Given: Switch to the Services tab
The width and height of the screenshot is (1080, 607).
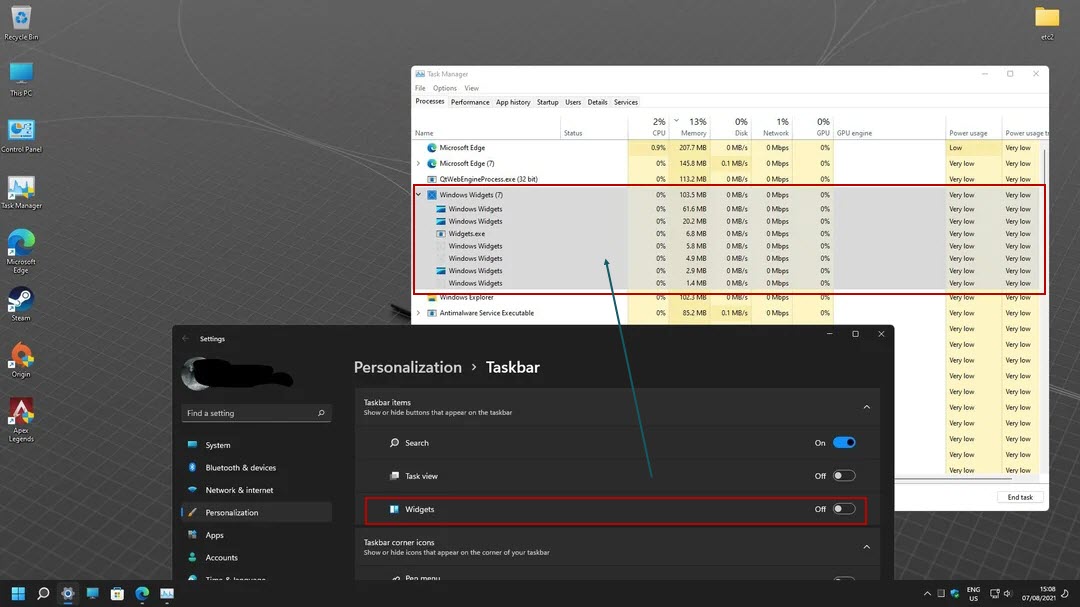Looking at the screenshot, I should pyautogui.click(x=625, y=102).
